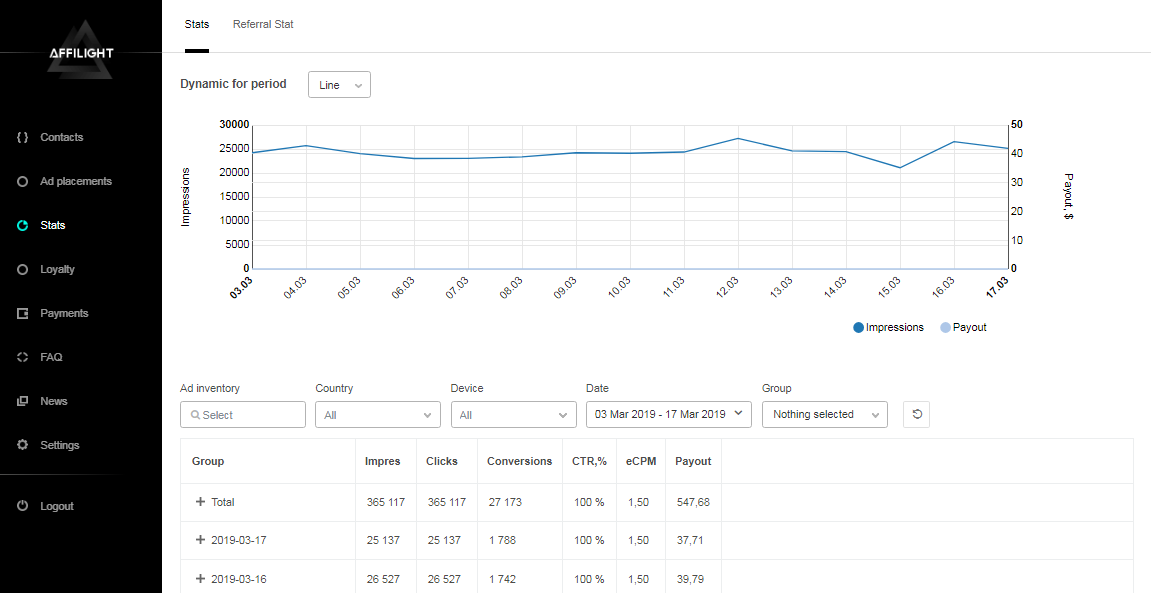Screen dimensions: 1151x593
Task: Open Contacts via its braces icon
Action: (23, 137)
